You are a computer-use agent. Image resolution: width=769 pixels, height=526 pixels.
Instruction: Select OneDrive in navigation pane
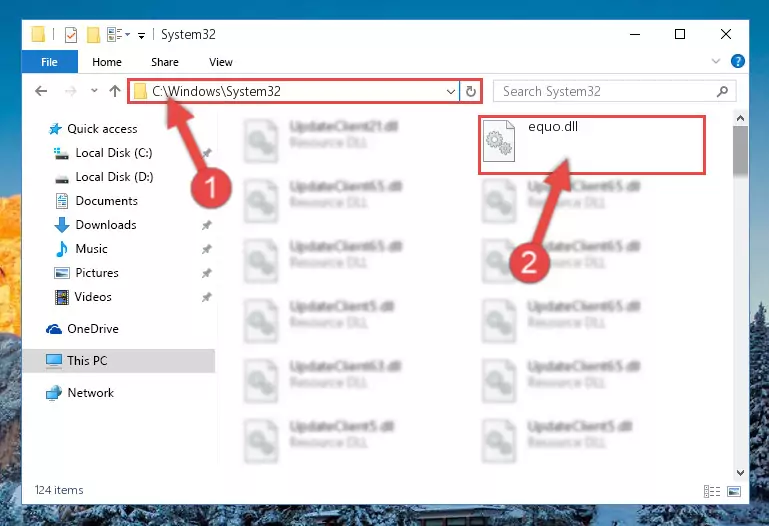[x=93, y=329]
